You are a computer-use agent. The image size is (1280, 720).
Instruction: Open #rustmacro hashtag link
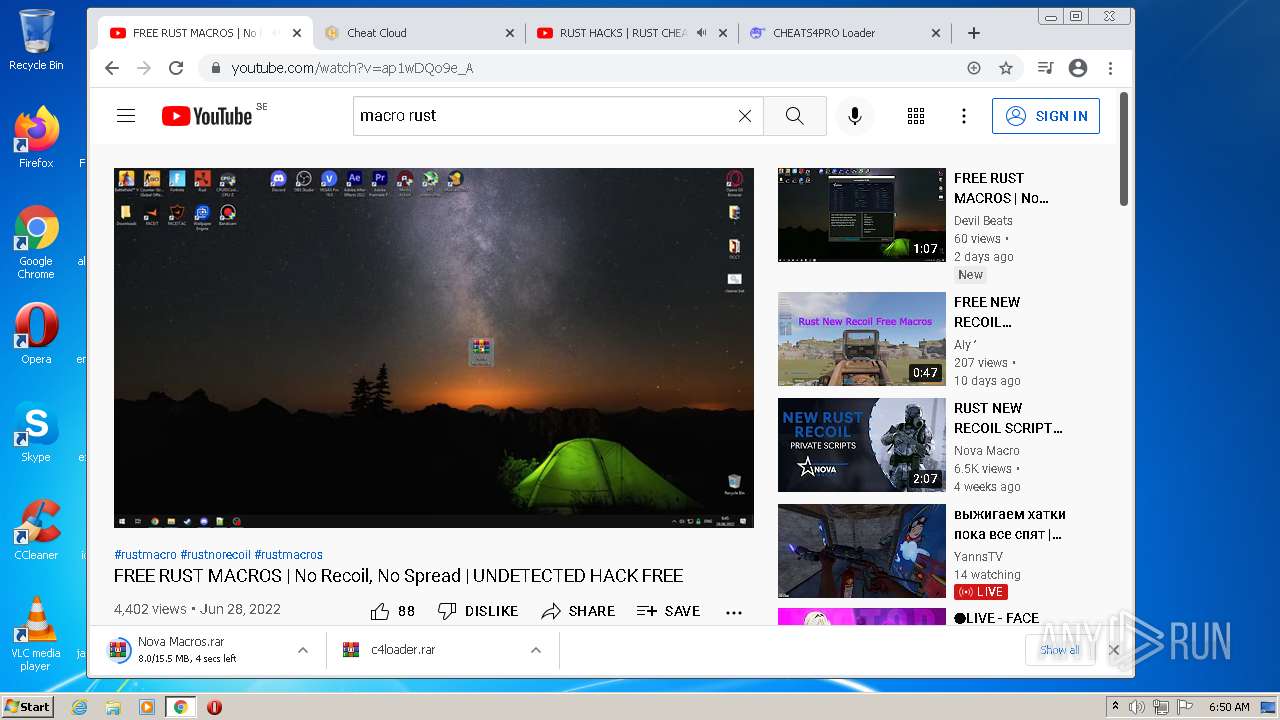145,555
